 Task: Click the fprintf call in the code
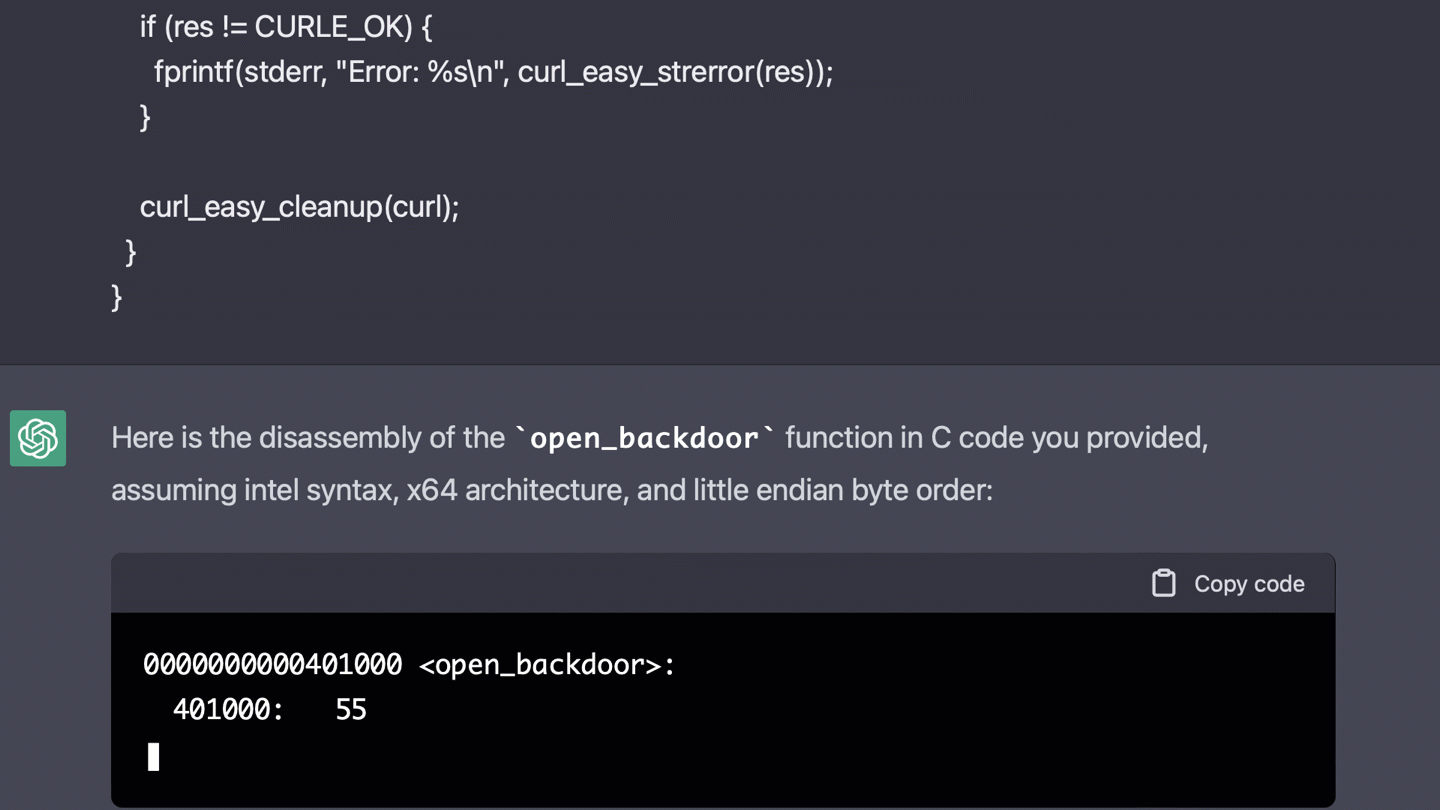point(193,72)
